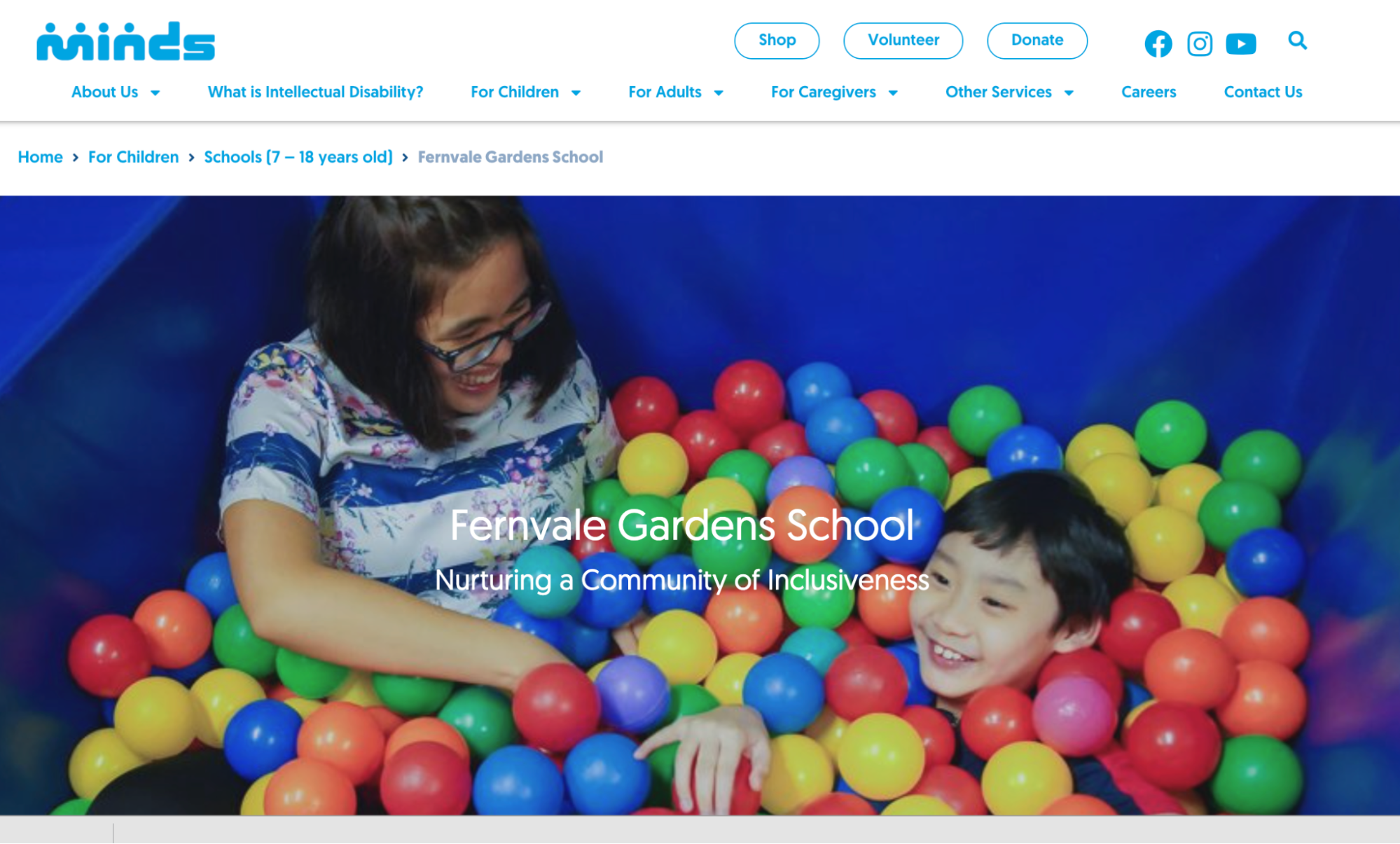
Task: Expand the About Us dropdown arrow
Action: [155, 92]
